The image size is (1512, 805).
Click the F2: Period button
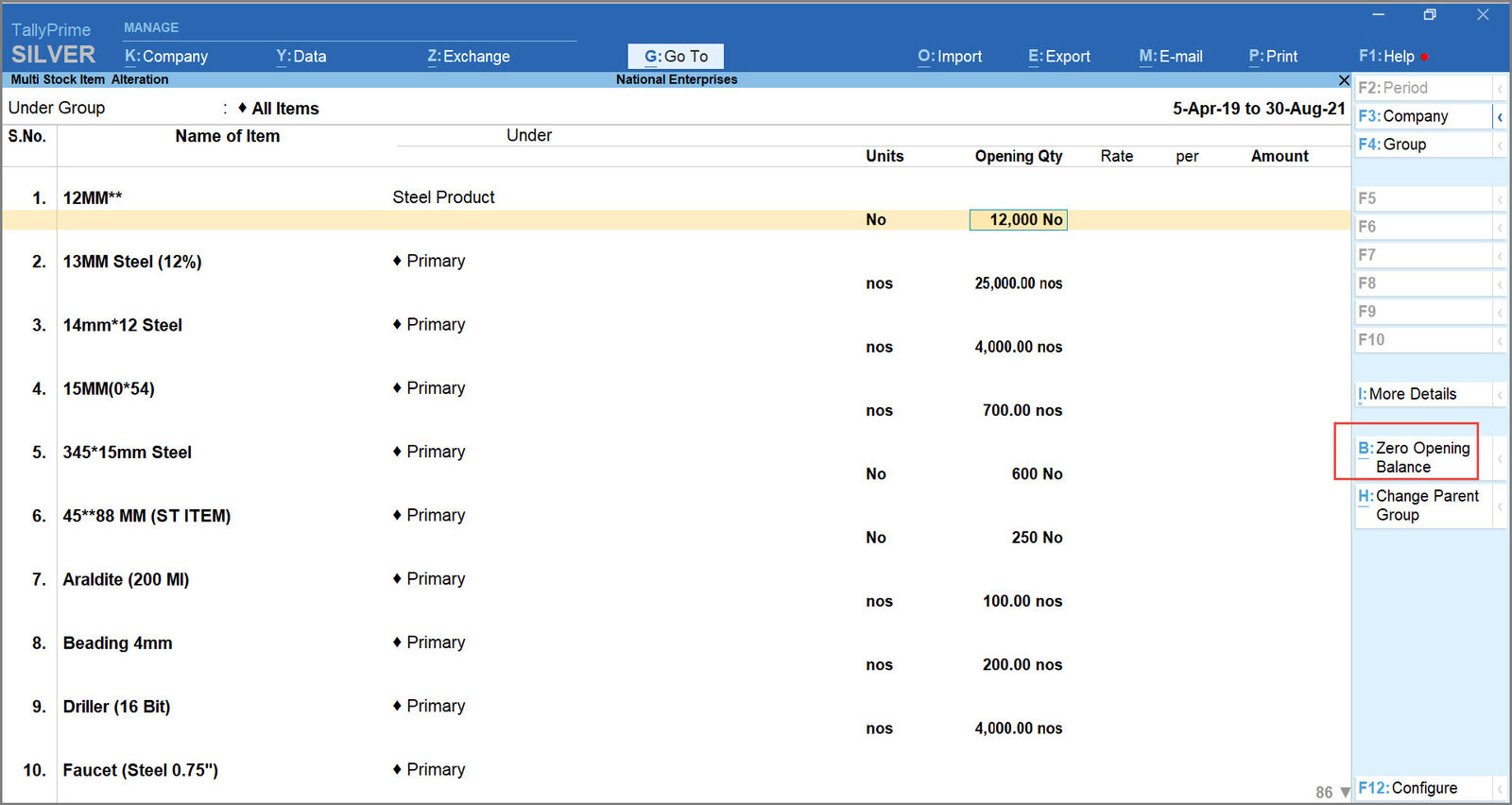click(x=1423, y=88)
